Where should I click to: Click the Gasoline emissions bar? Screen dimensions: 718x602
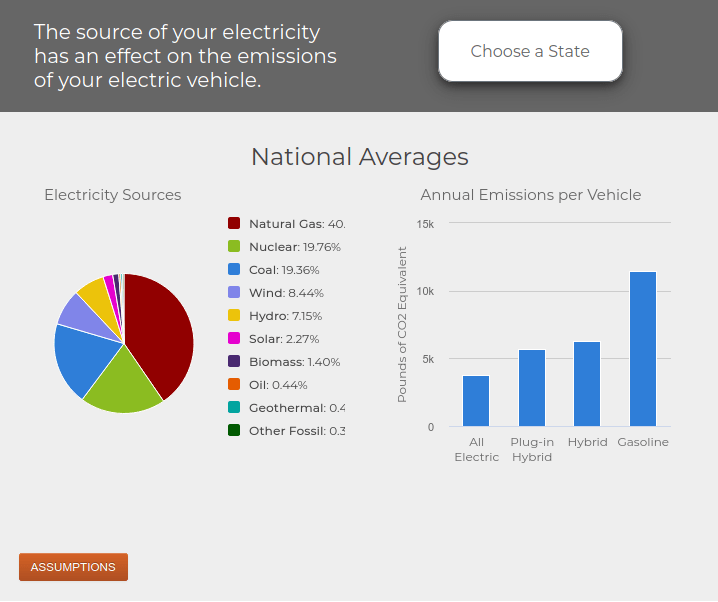(x=643, y=349)
